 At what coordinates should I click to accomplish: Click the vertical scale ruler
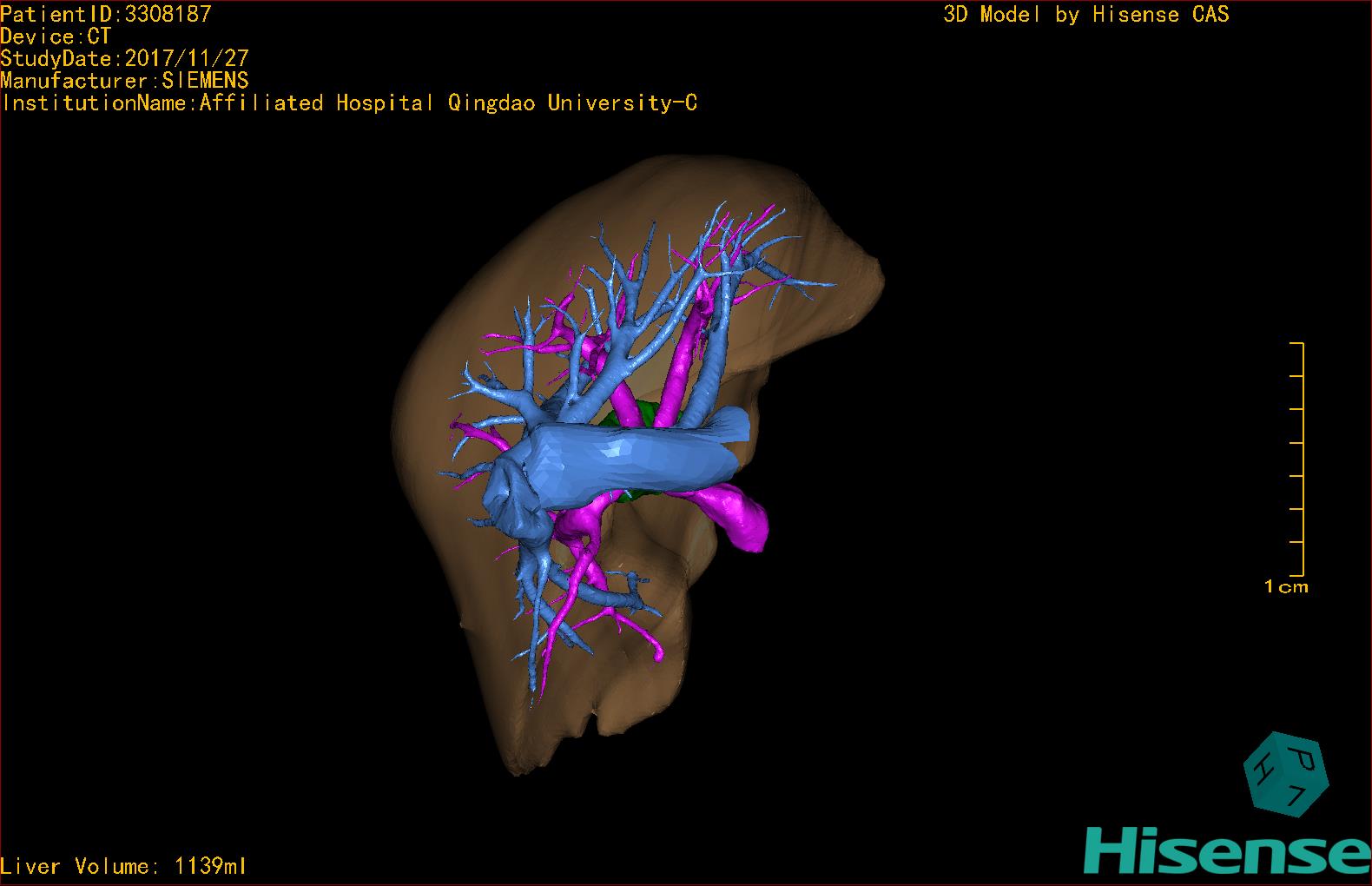[1300, 459]
